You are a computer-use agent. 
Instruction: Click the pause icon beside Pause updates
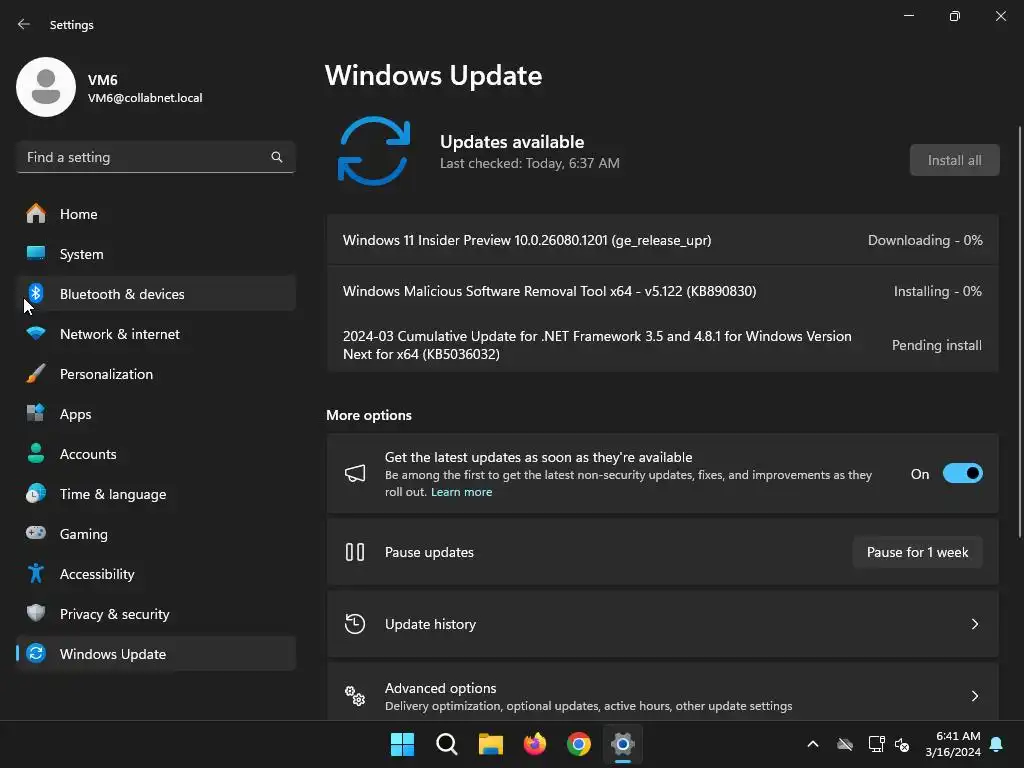coord(355,552)
